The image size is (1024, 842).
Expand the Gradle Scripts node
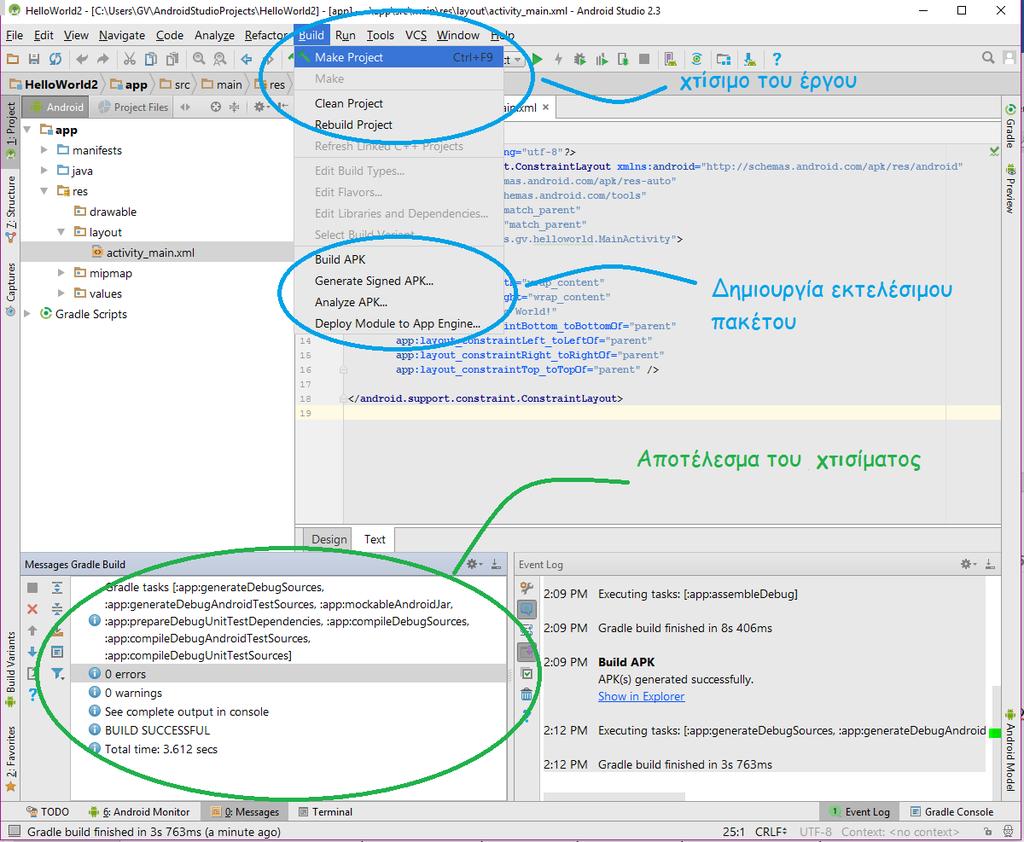point(27,314)
